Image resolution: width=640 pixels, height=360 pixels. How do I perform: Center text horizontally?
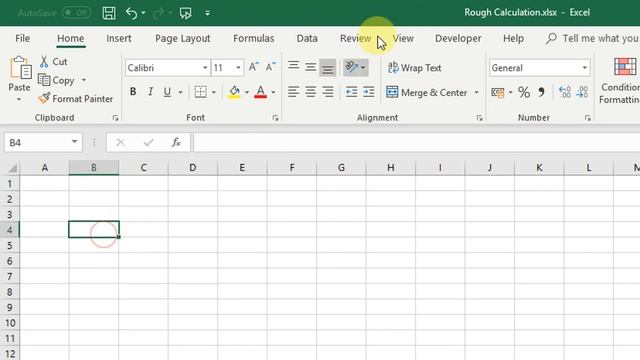(310, 92)
